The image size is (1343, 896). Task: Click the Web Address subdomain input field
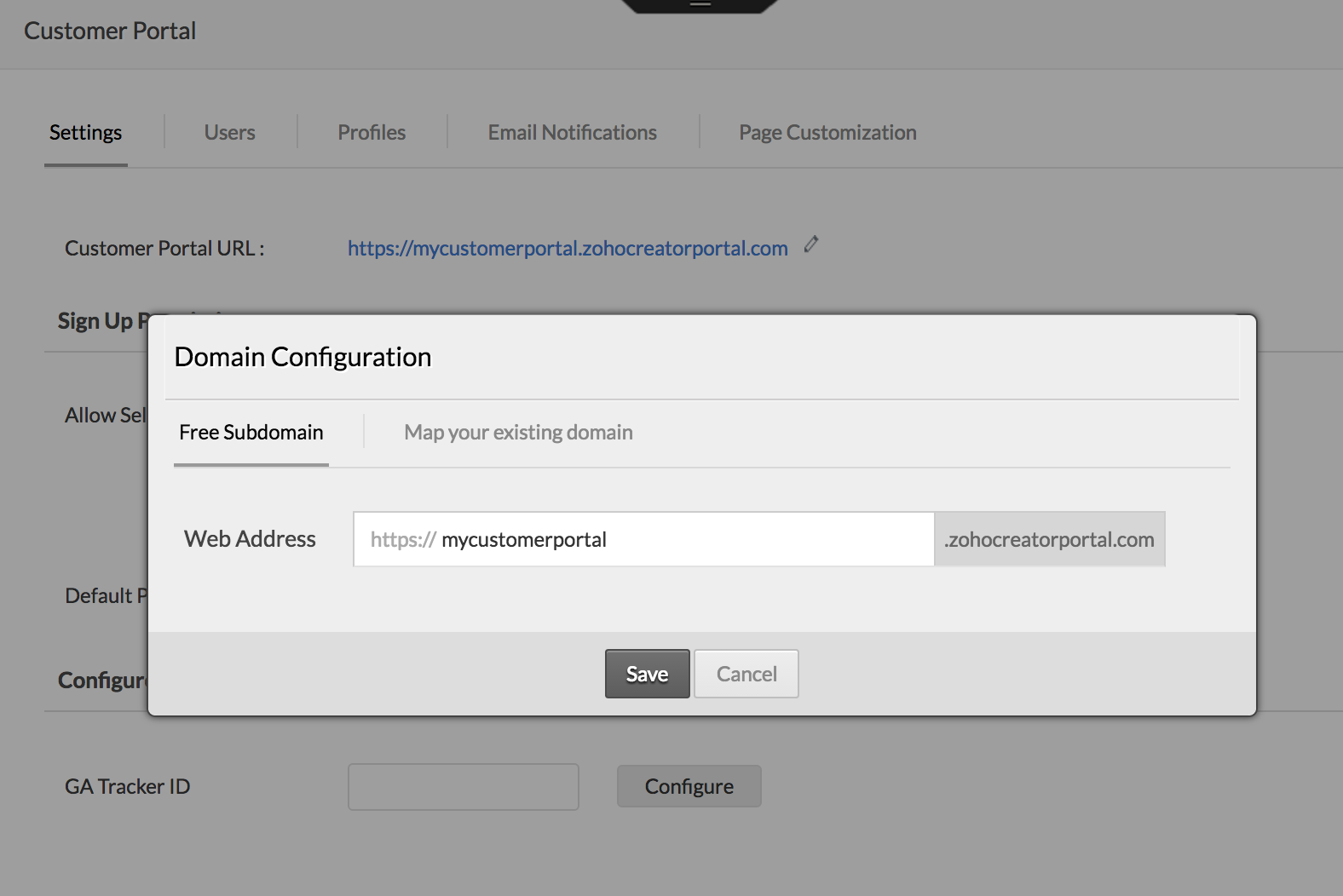tap(644, 539)
